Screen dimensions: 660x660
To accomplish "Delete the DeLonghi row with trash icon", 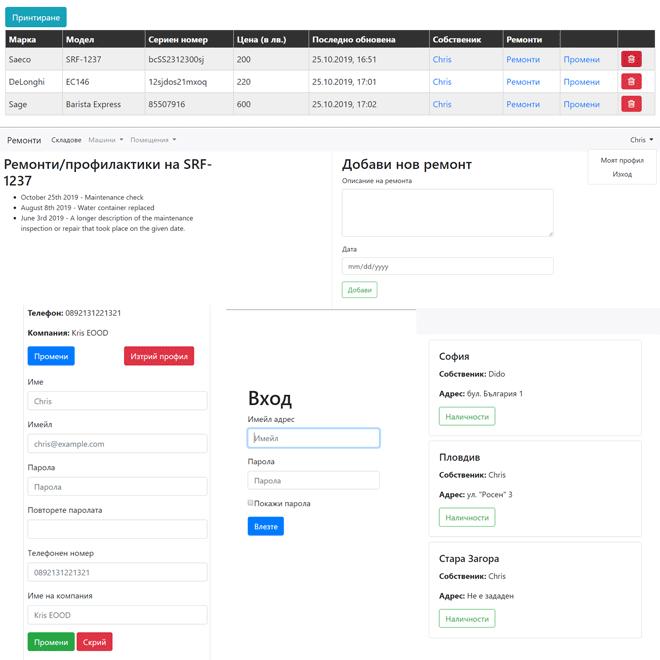I will click(x=631, y=82).
